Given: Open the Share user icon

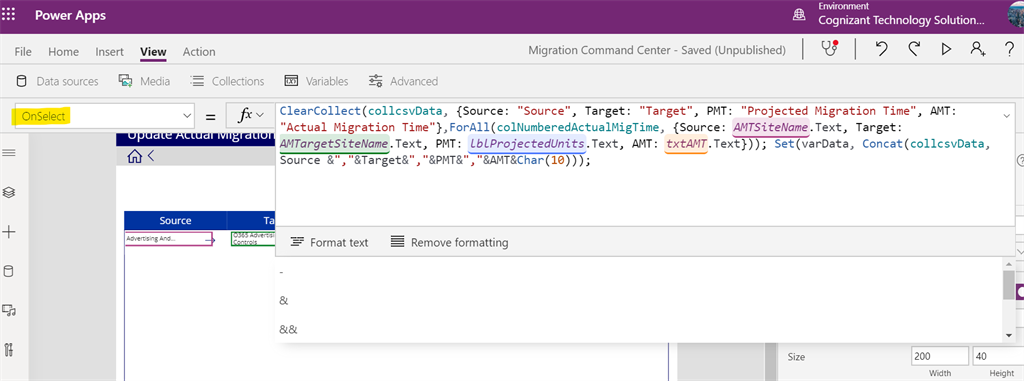Looking at the screenshot, I should [x=978, y=49].
